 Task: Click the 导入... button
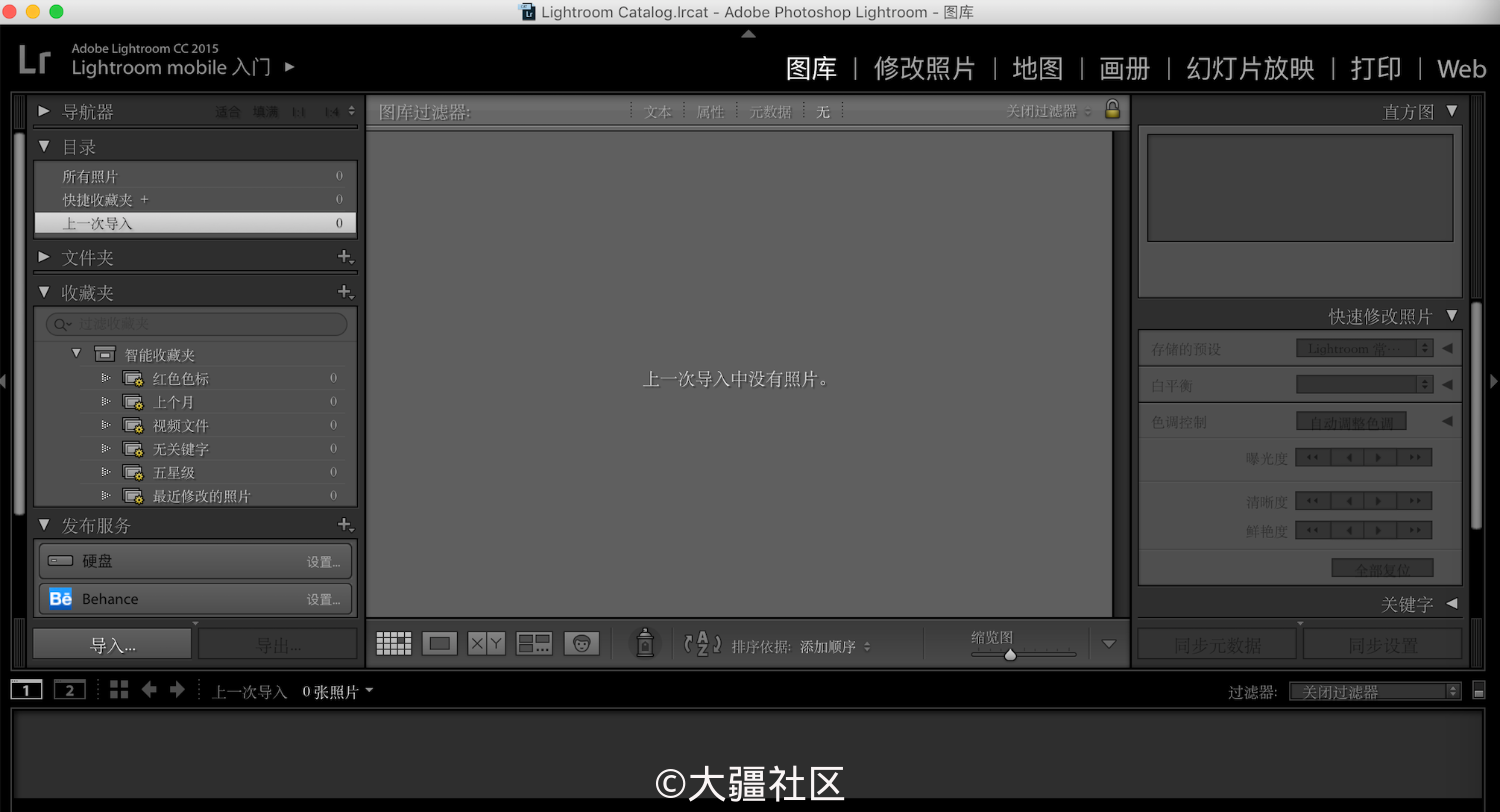tap(110, 643)
